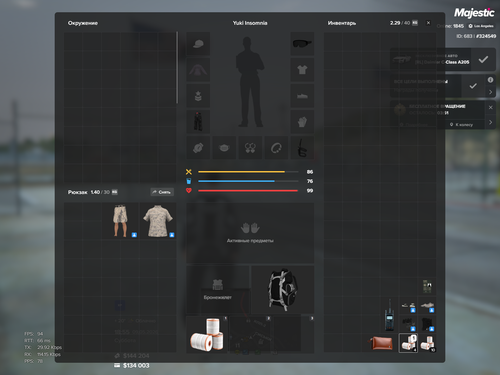
Task: Select the camo shorts in backpack
Action: [x=120, y=220]
